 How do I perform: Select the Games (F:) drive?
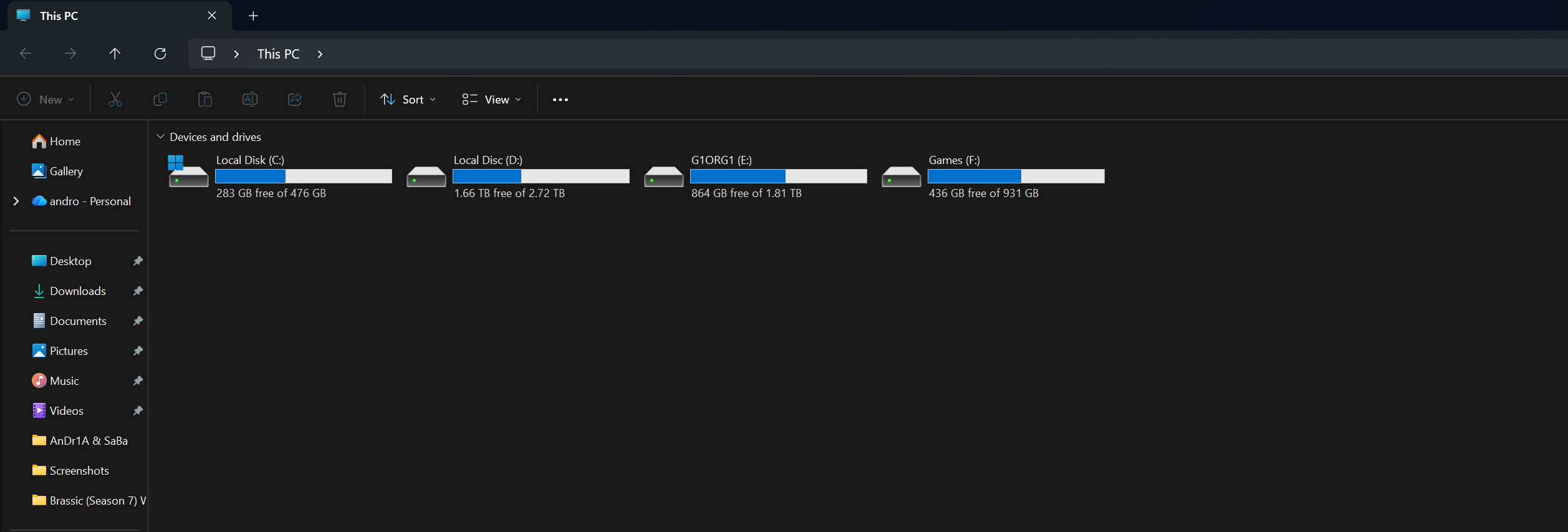tap(993, 177)
